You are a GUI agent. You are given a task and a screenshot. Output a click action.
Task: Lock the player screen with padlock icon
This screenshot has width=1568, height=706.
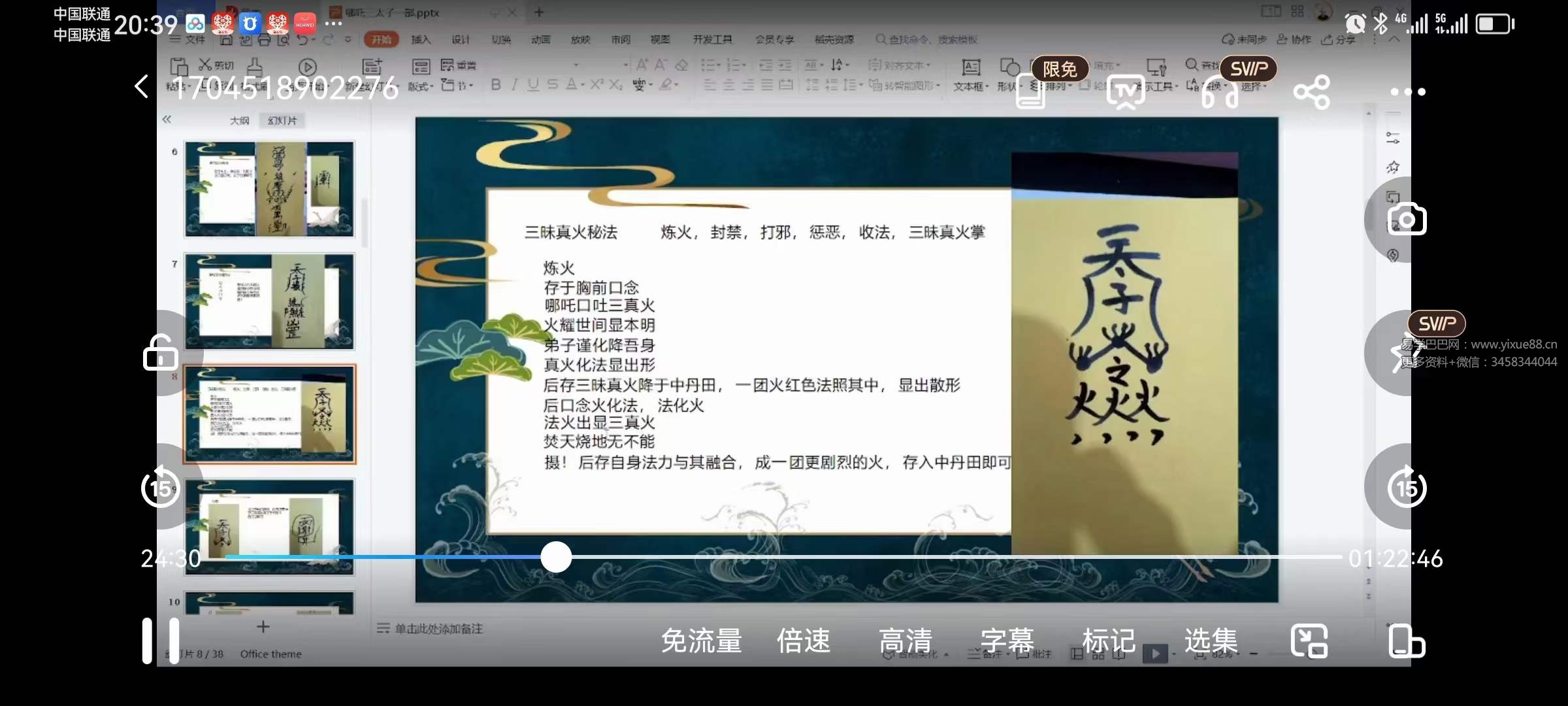160,353
